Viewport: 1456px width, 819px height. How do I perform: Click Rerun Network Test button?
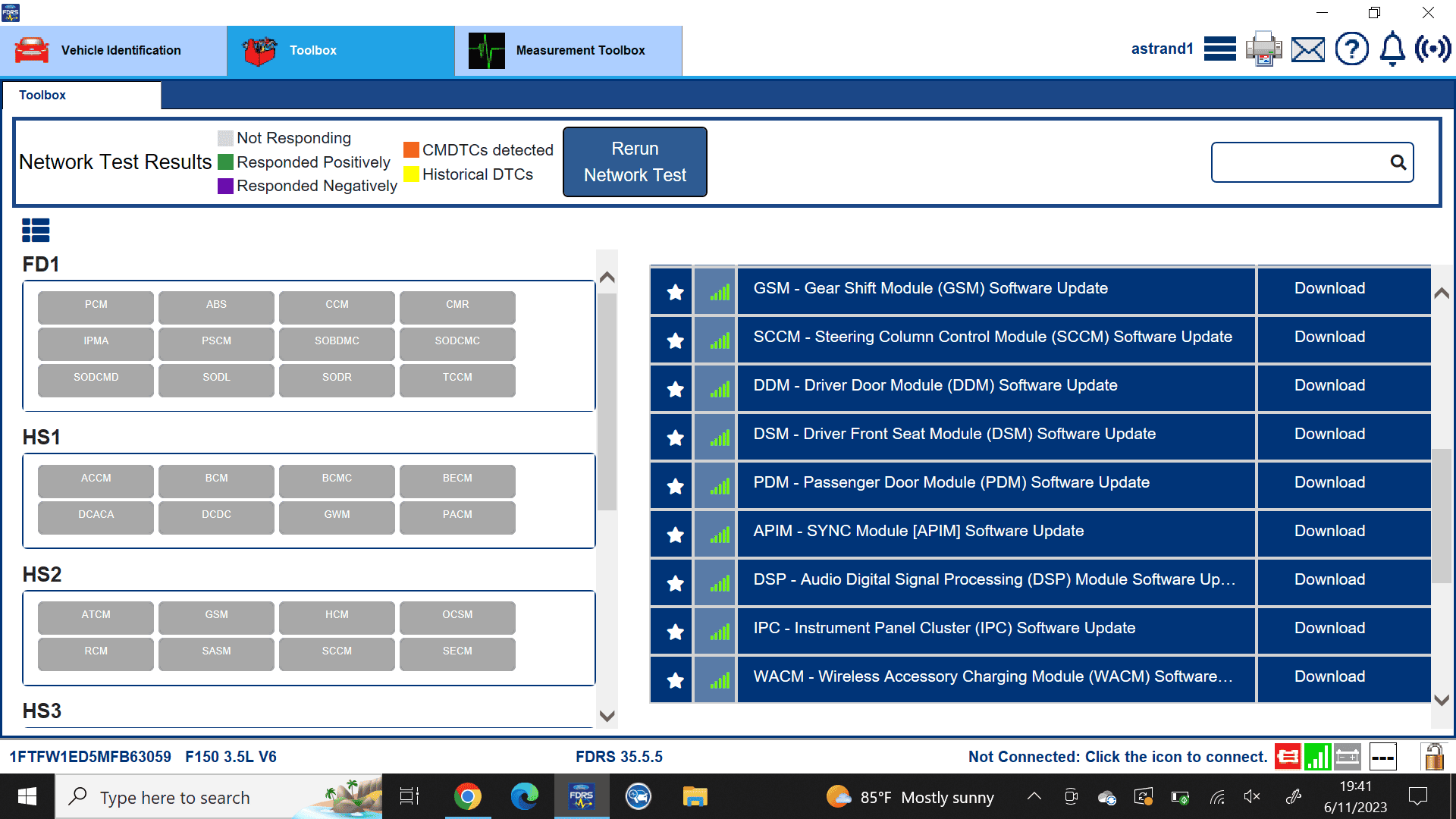click(635, 162)
